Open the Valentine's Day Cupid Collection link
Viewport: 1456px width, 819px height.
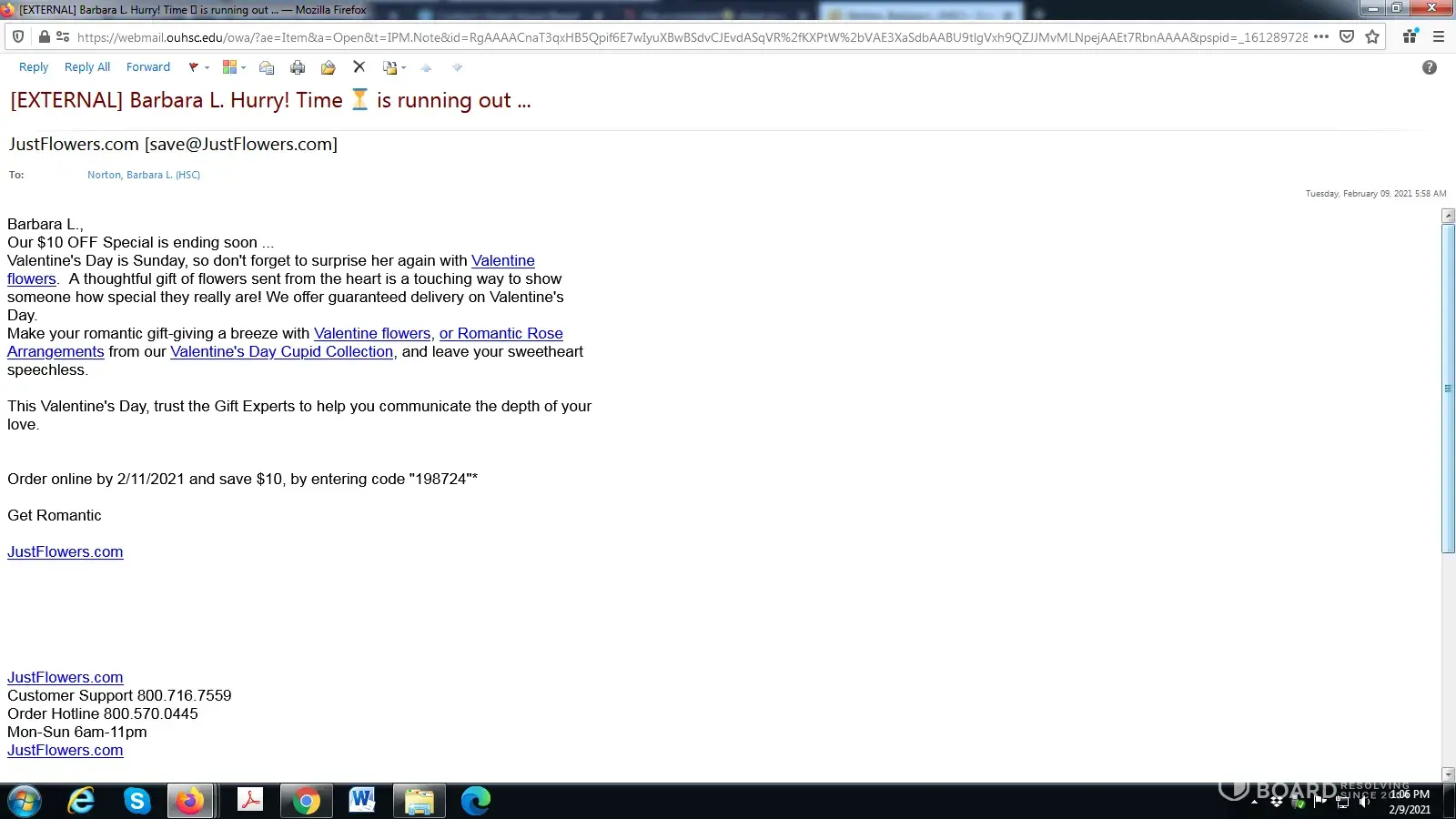pos(281,352)
